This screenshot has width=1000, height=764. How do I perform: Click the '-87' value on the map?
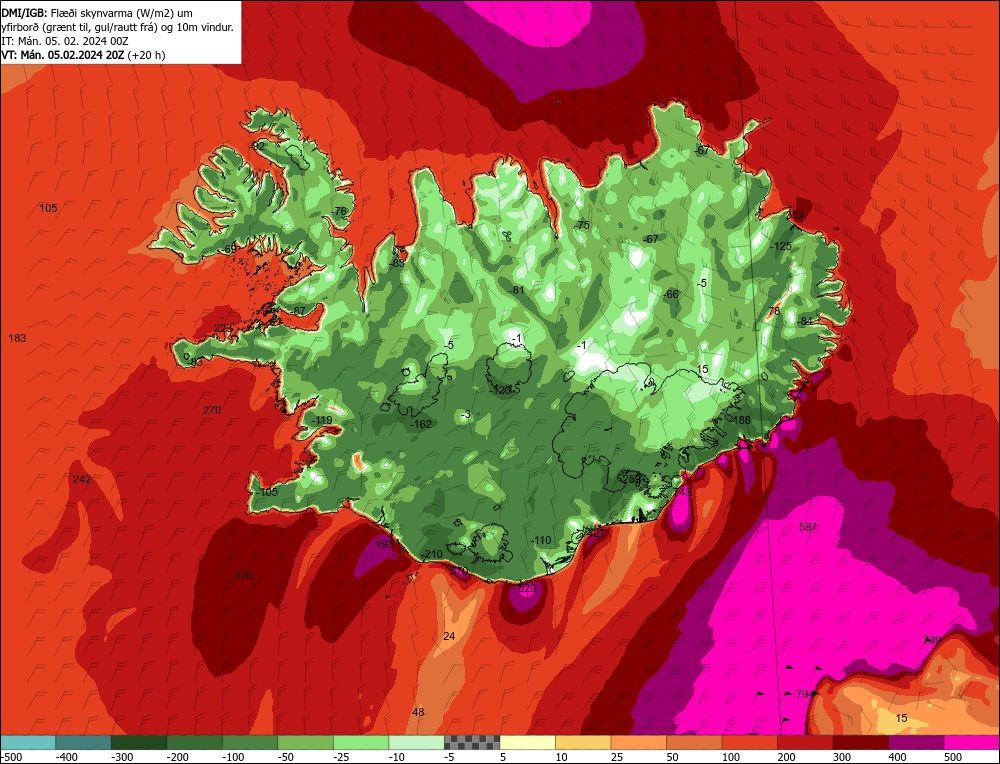click(x=298, y=311)
